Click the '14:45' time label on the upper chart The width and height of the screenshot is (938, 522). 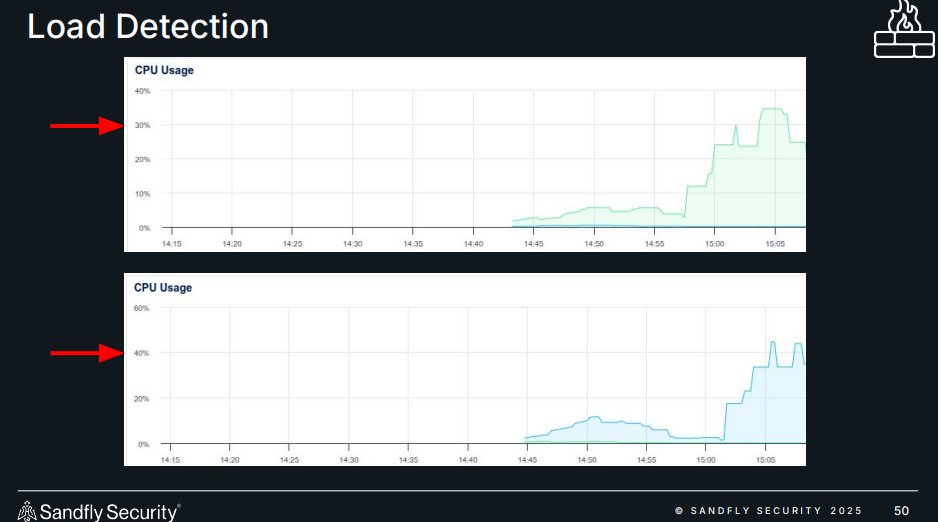(x=534, y=244)
